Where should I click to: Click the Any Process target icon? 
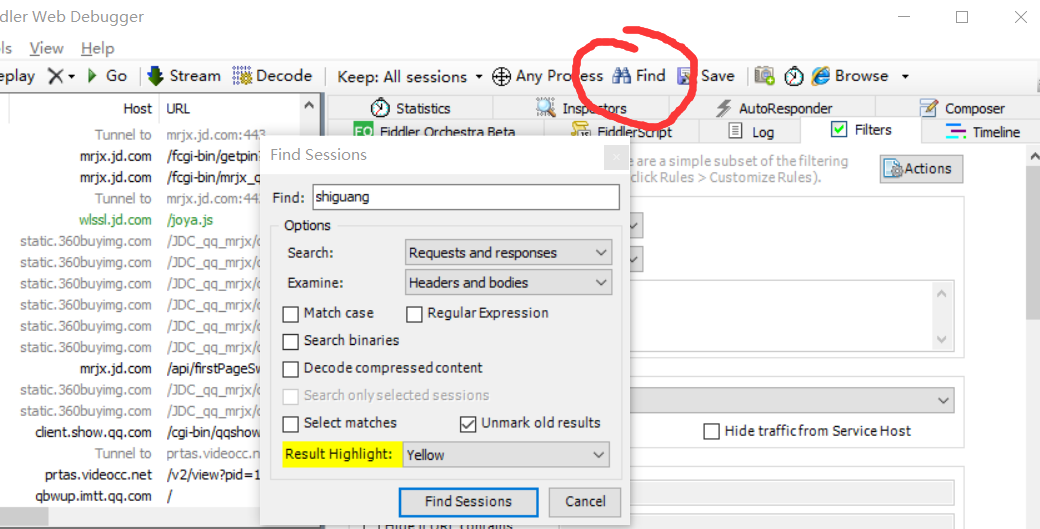coord(501,76)
